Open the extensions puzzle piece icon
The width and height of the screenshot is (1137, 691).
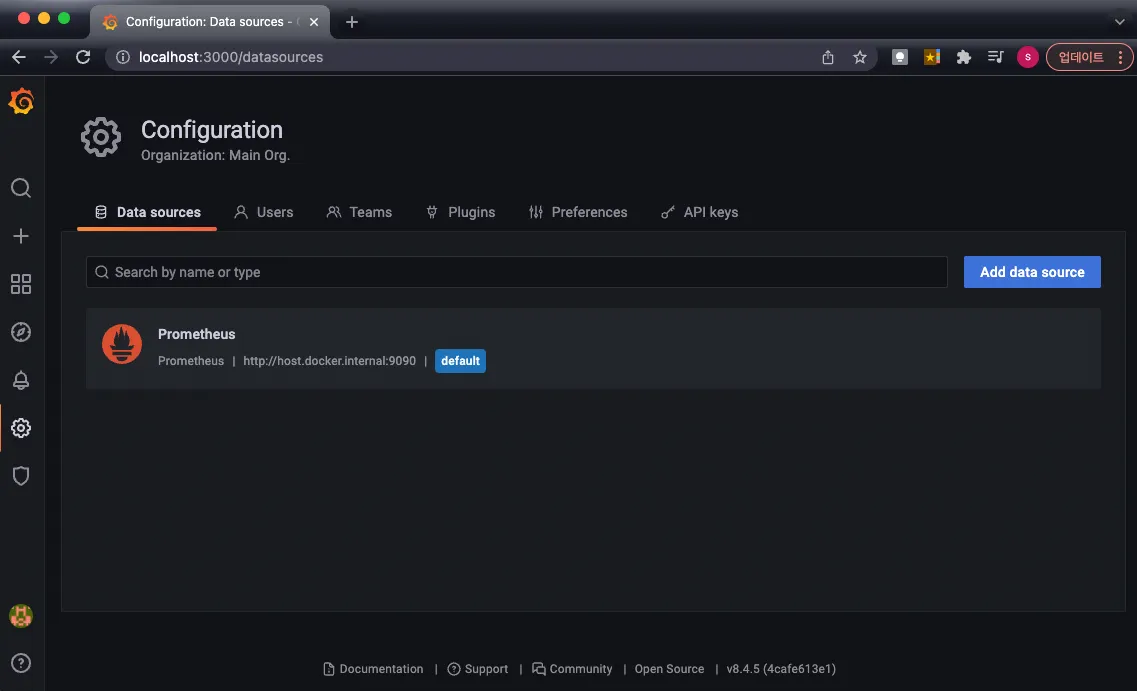tap(964, 57)
